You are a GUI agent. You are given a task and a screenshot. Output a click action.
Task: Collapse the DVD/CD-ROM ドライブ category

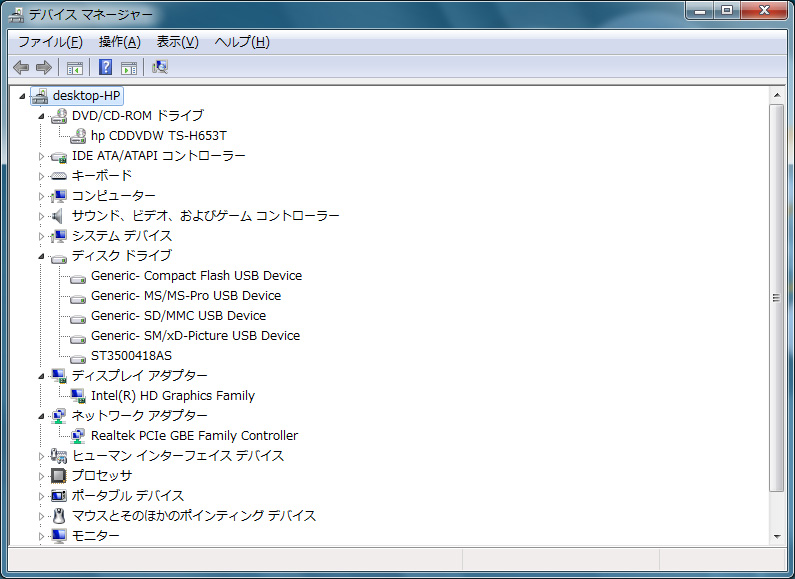tap(42, 116)
